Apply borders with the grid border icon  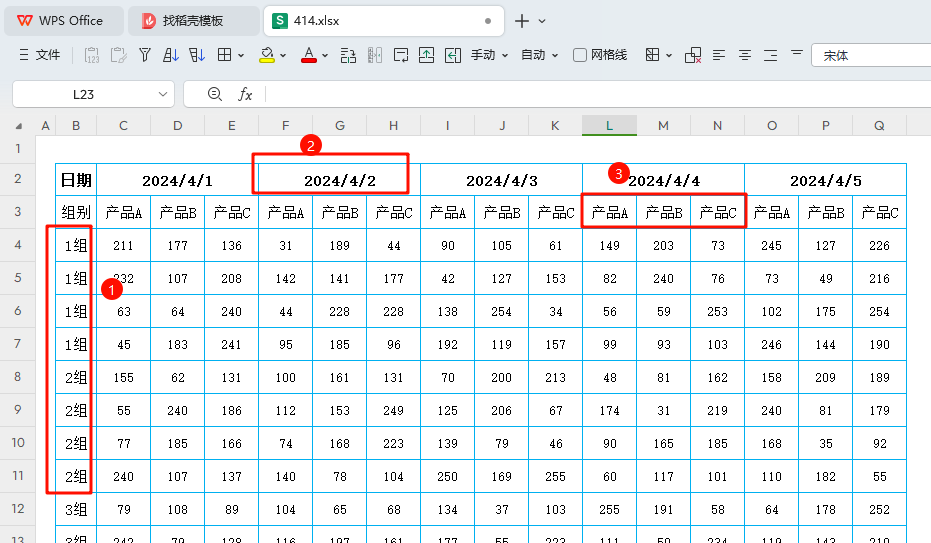tap(224, 55)
